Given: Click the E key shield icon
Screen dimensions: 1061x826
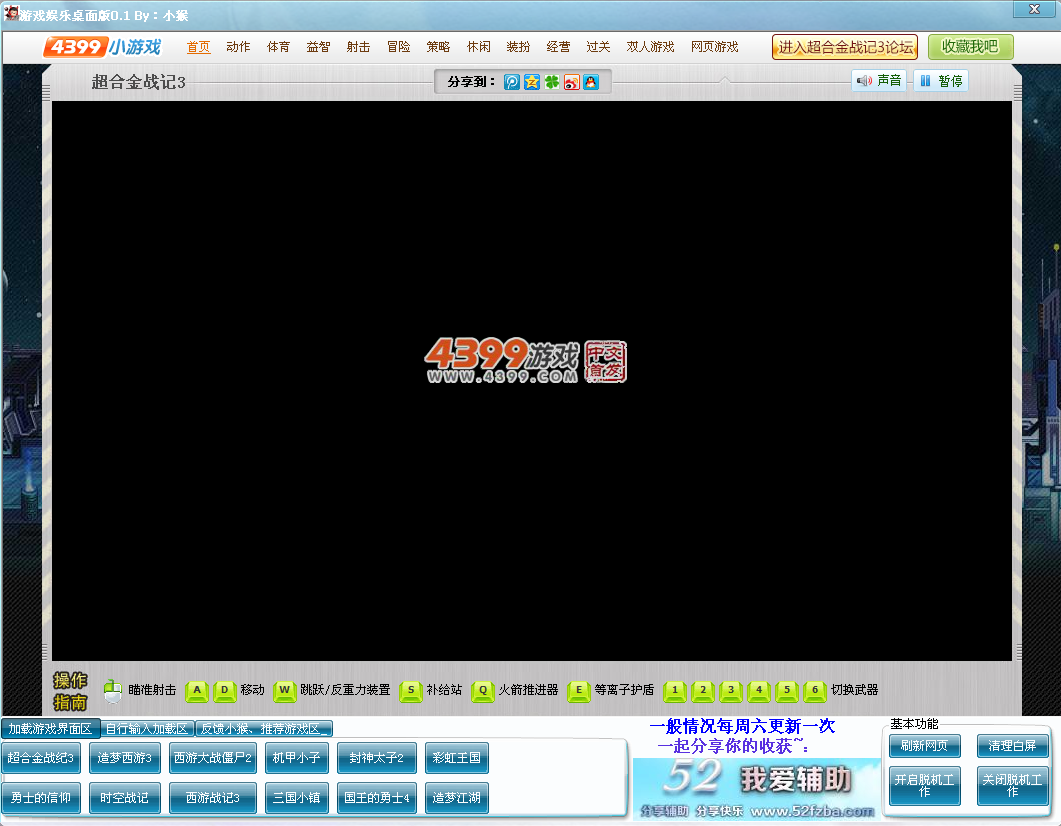Looking at the screenshot, I should [579, 691].
